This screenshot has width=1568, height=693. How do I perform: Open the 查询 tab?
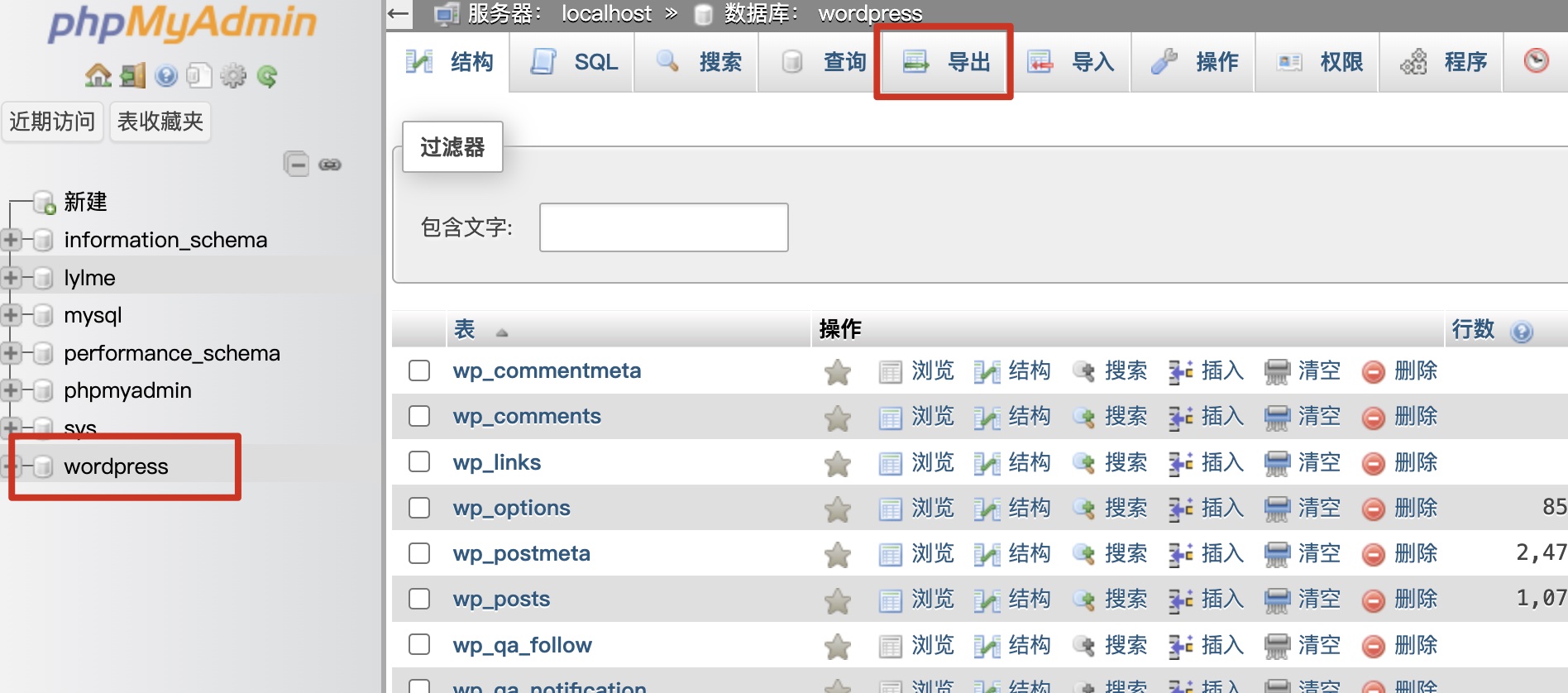tap(821, 62)
